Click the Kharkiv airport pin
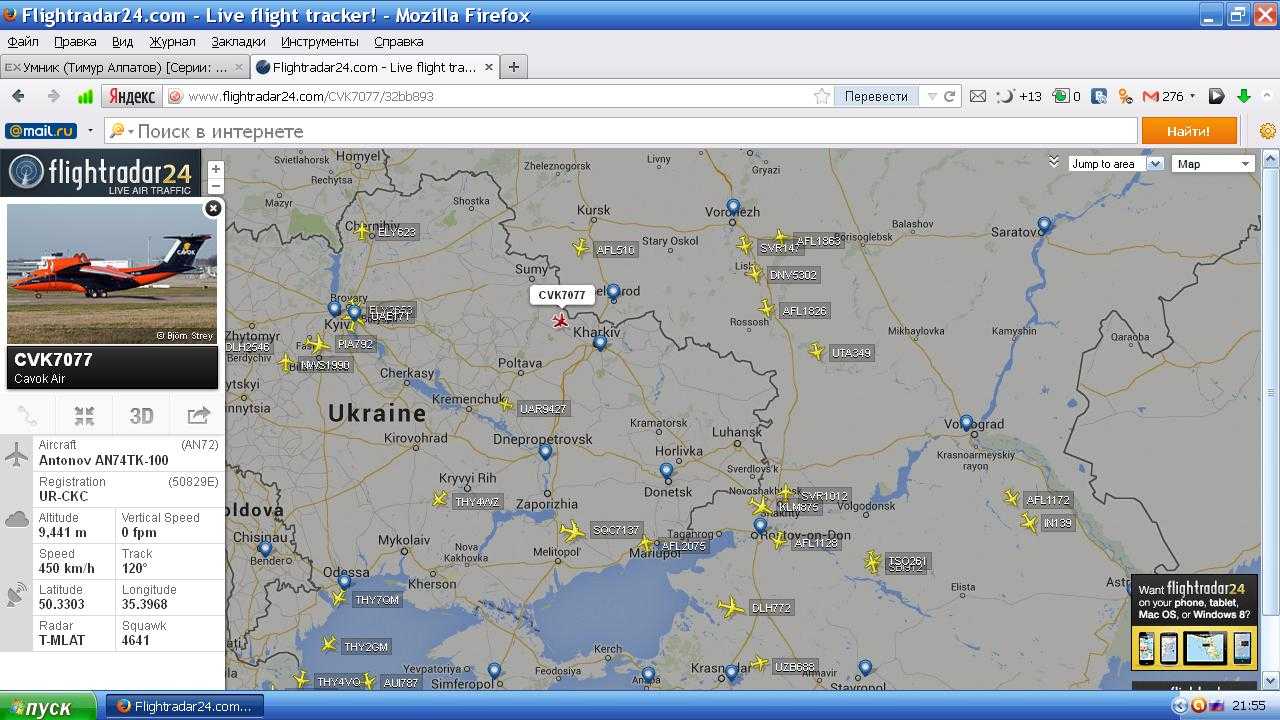The width and height of the screenshot is (1280, 720). tap(600, 343)
